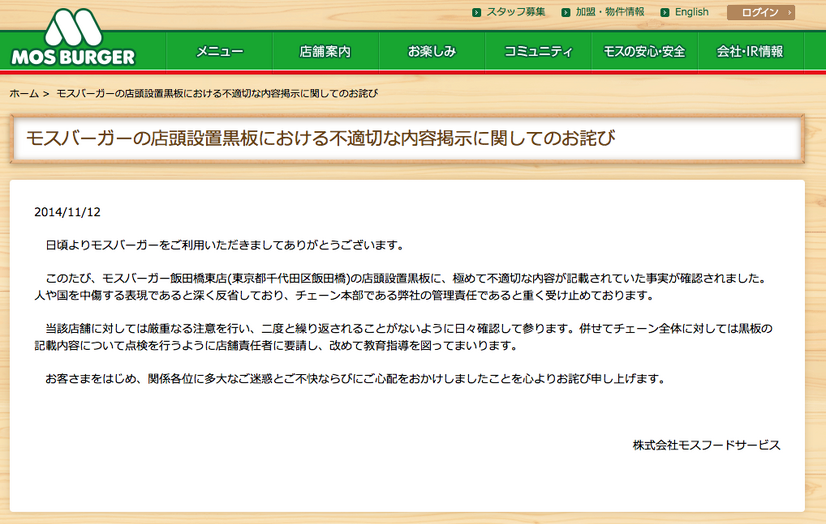
Task: Open the 会社・IR情報 navigation tab
Action: click(x=750, y=51)
